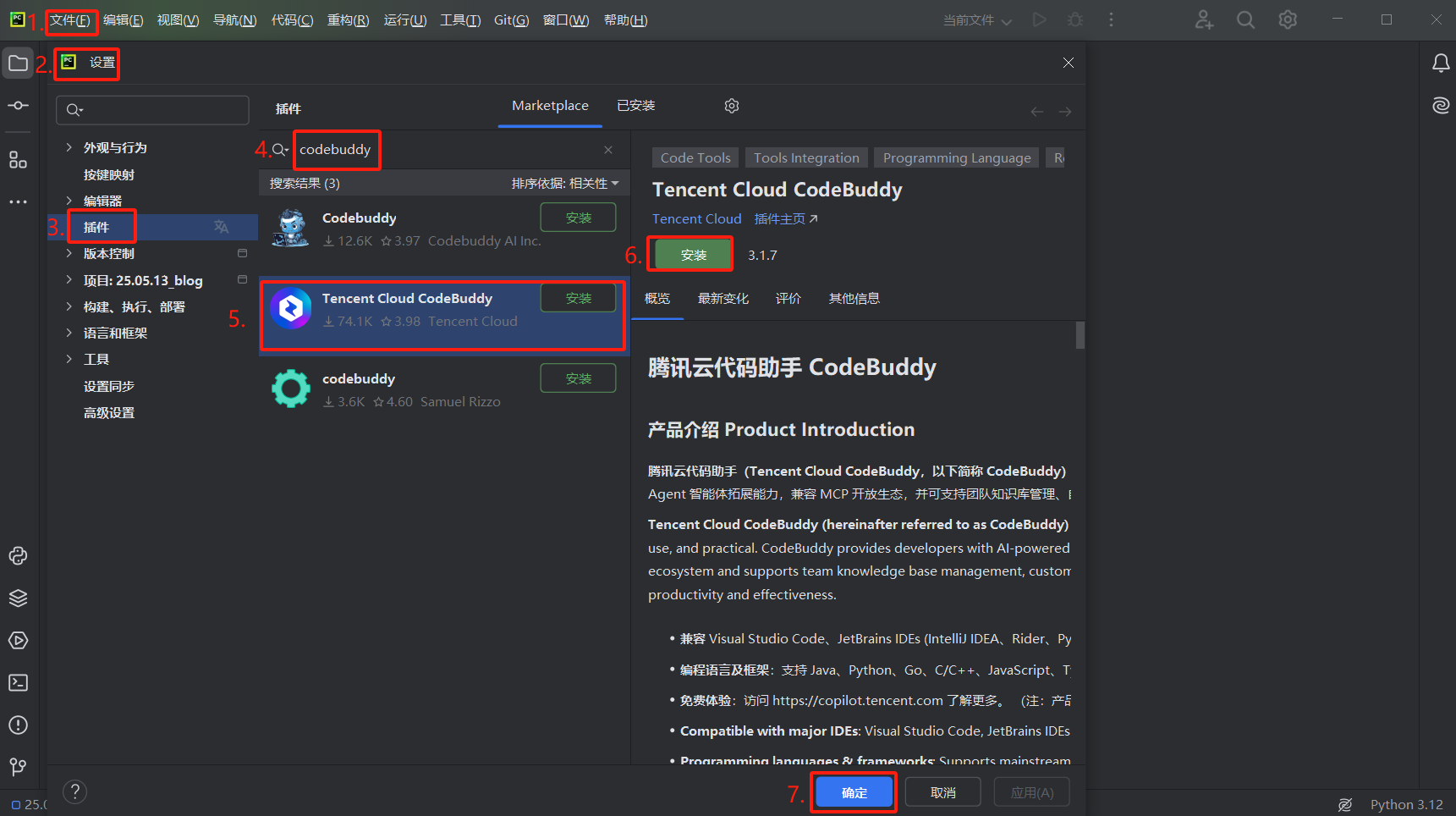Click the Code Tools tag

[x=695, y=158]
